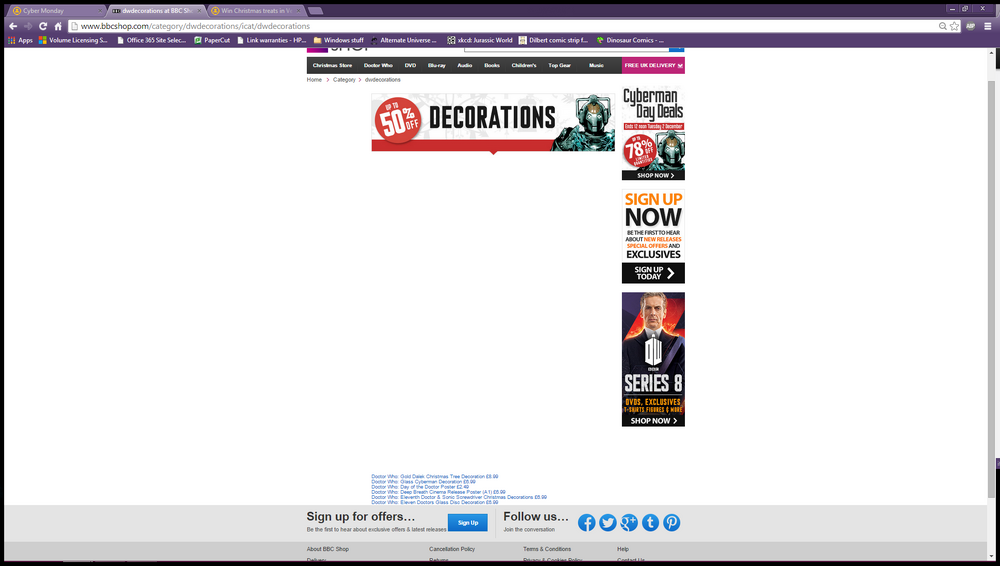Open the Adblock Plus extension icon
The image size is (1000, 566).
pyautogui.click(x=971, y=26)
